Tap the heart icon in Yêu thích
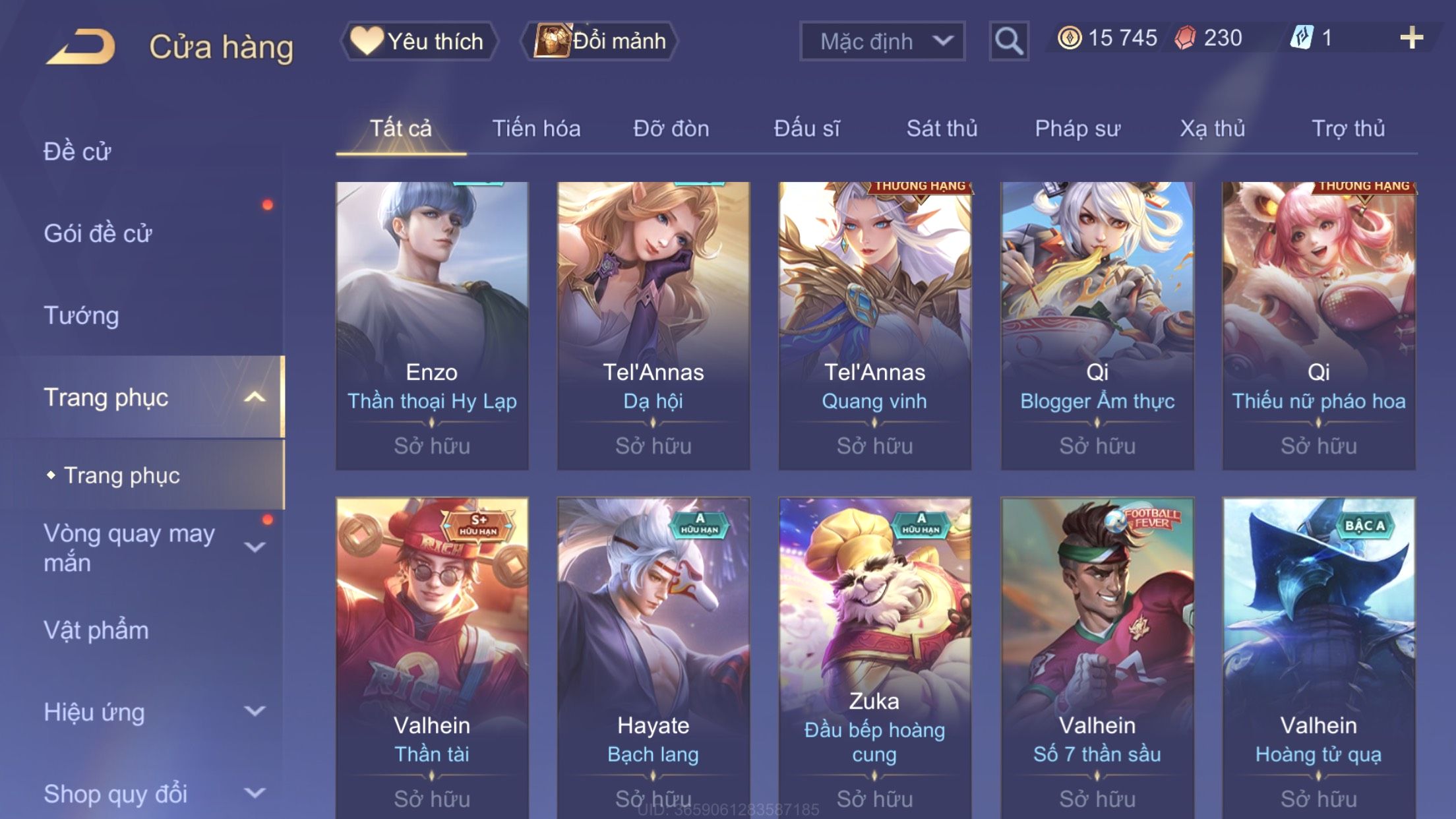 [367, 40]
